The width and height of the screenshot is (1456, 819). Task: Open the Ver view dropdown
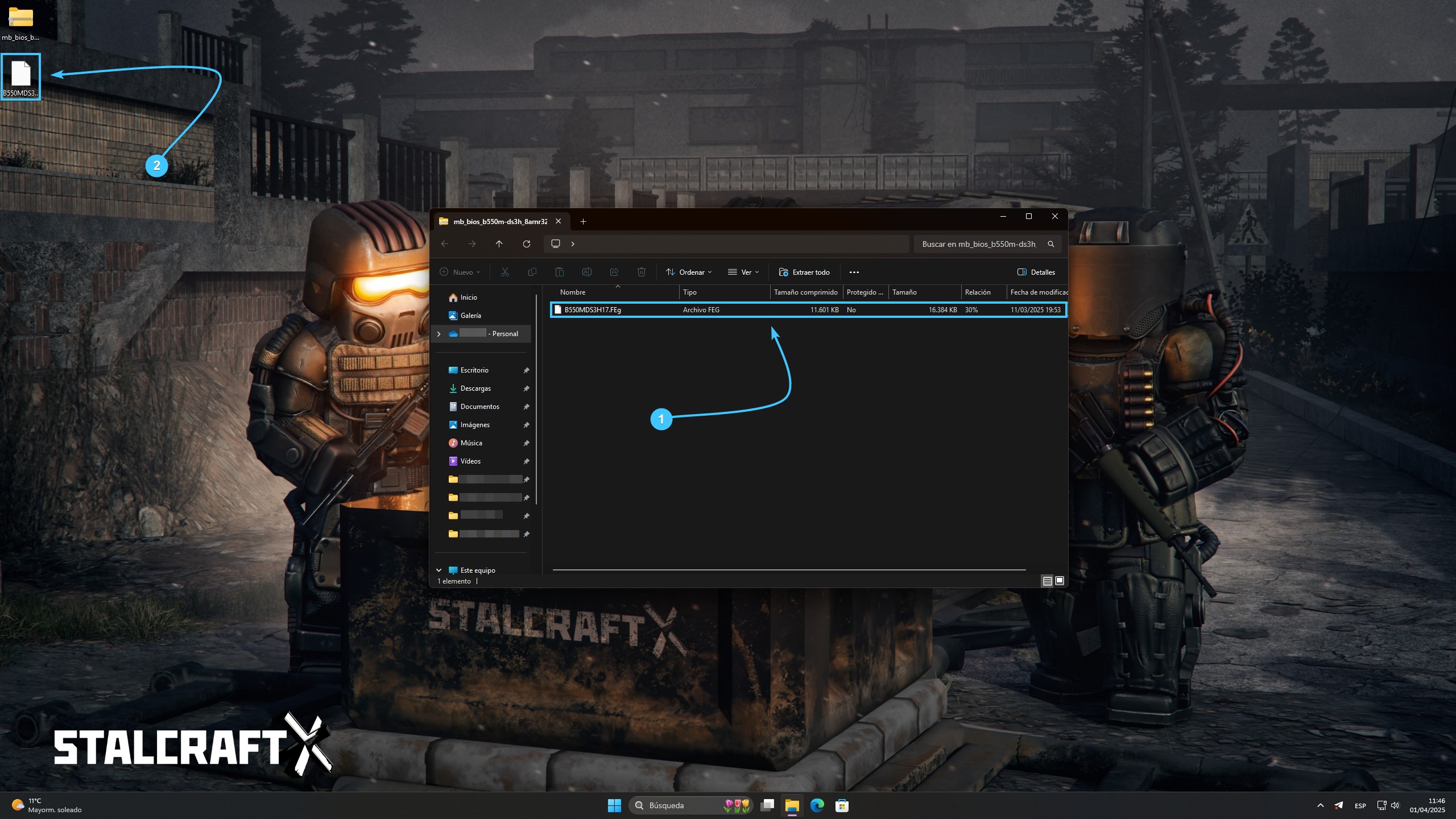coord(743,272)
